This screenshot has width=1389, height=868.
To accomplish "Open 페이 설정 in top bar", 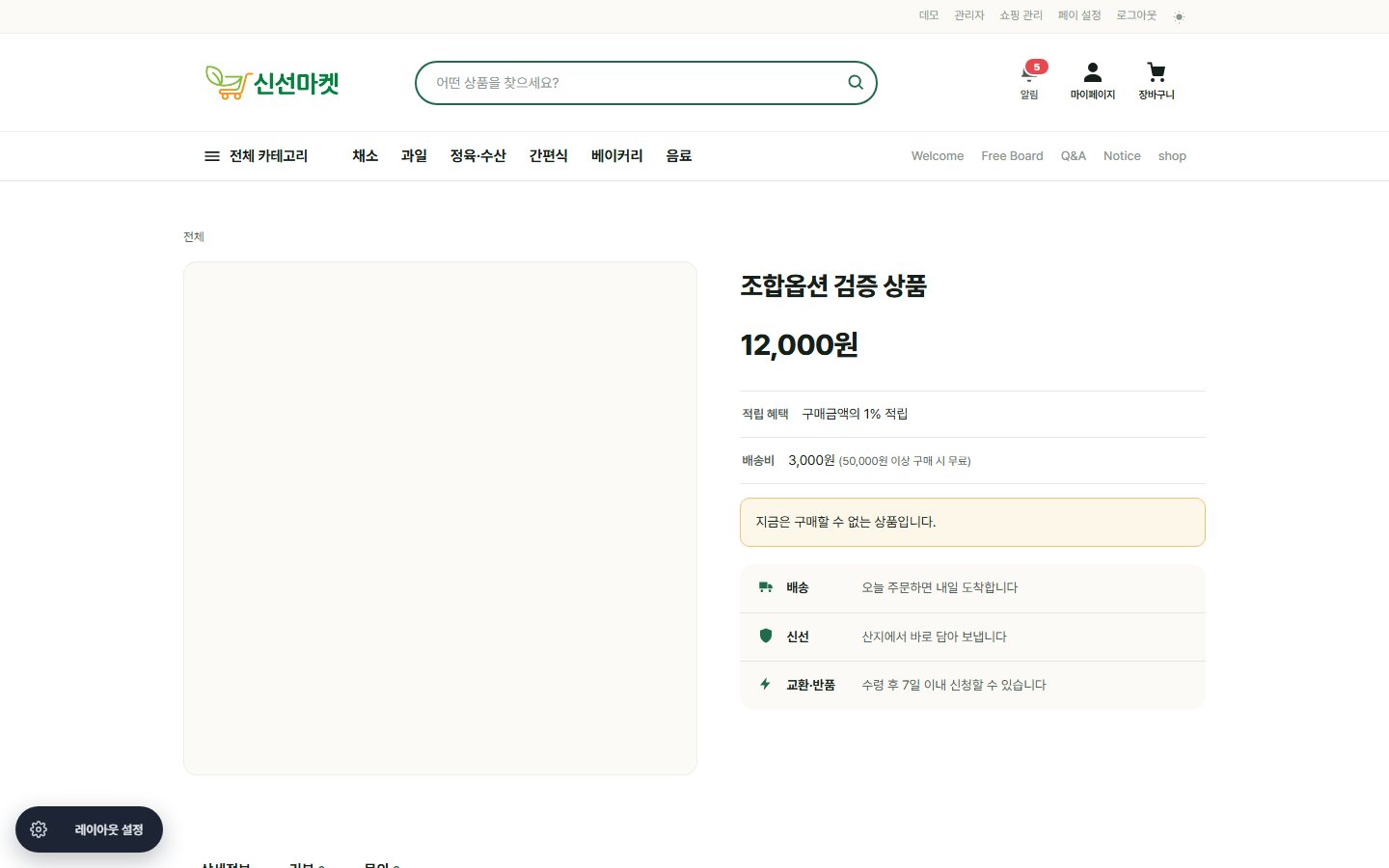I will coord(1078,15).
